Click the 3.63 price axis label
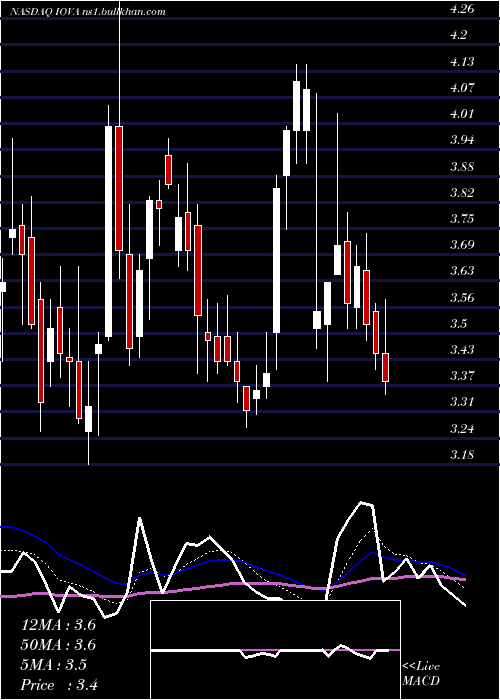 pos(462,271)
